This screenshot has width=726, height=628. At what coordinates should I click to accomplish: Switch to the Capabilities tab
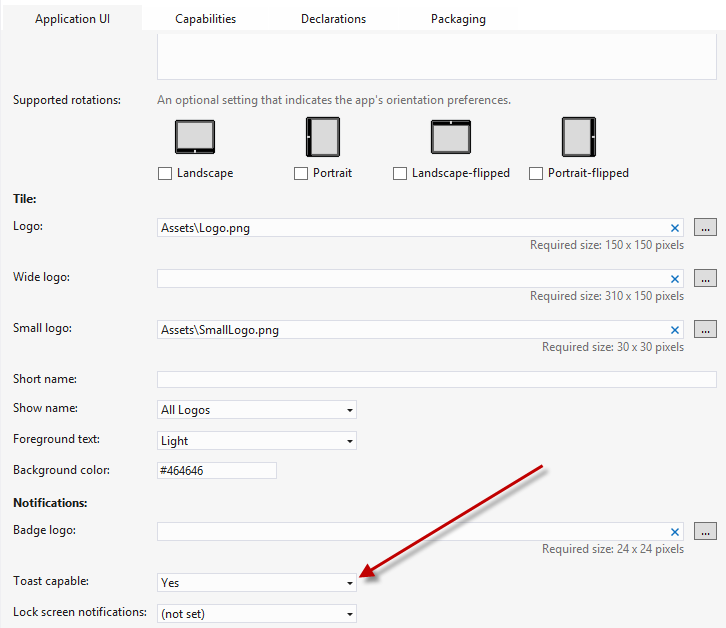click(x=205, y=18)
